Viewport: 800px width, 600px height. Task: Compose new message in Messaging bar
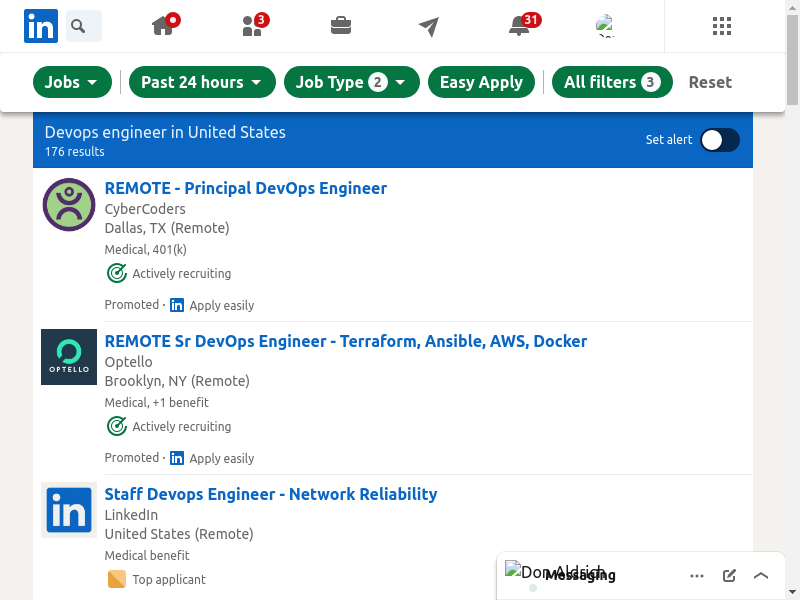(729, 576)
